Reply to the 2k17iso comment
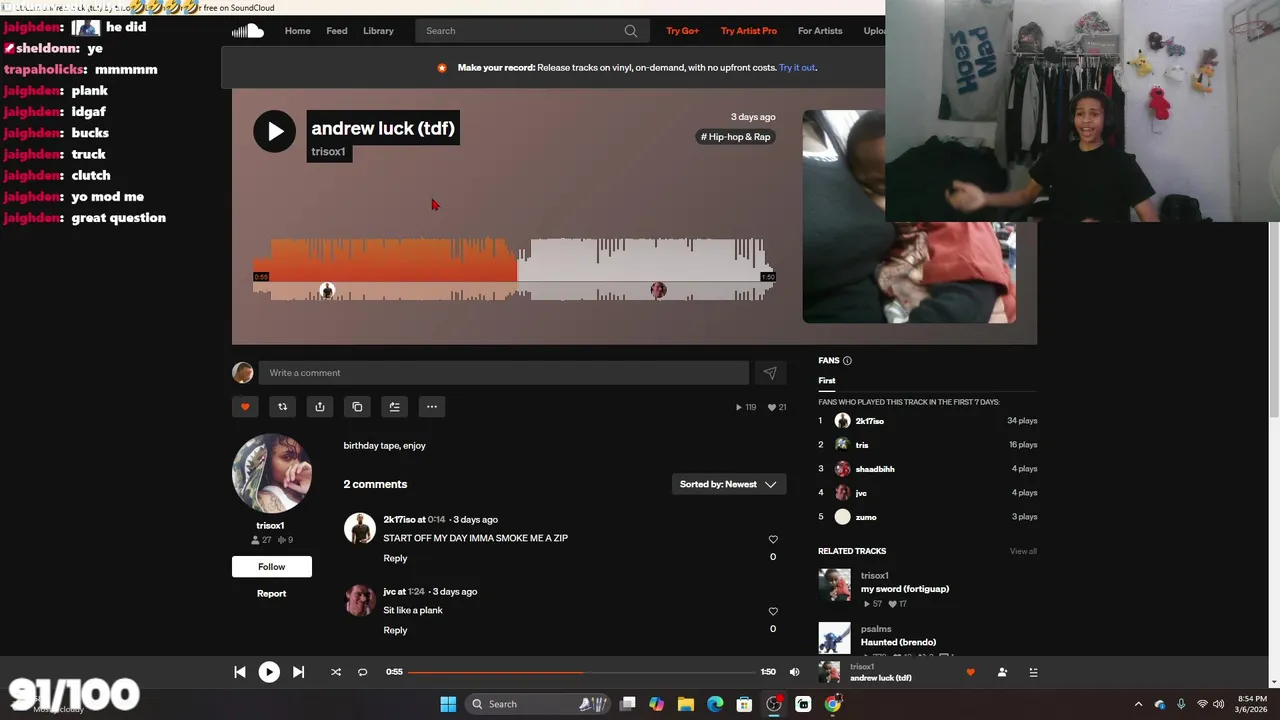Screen dimensions: 1280x720 pos(395,558)
